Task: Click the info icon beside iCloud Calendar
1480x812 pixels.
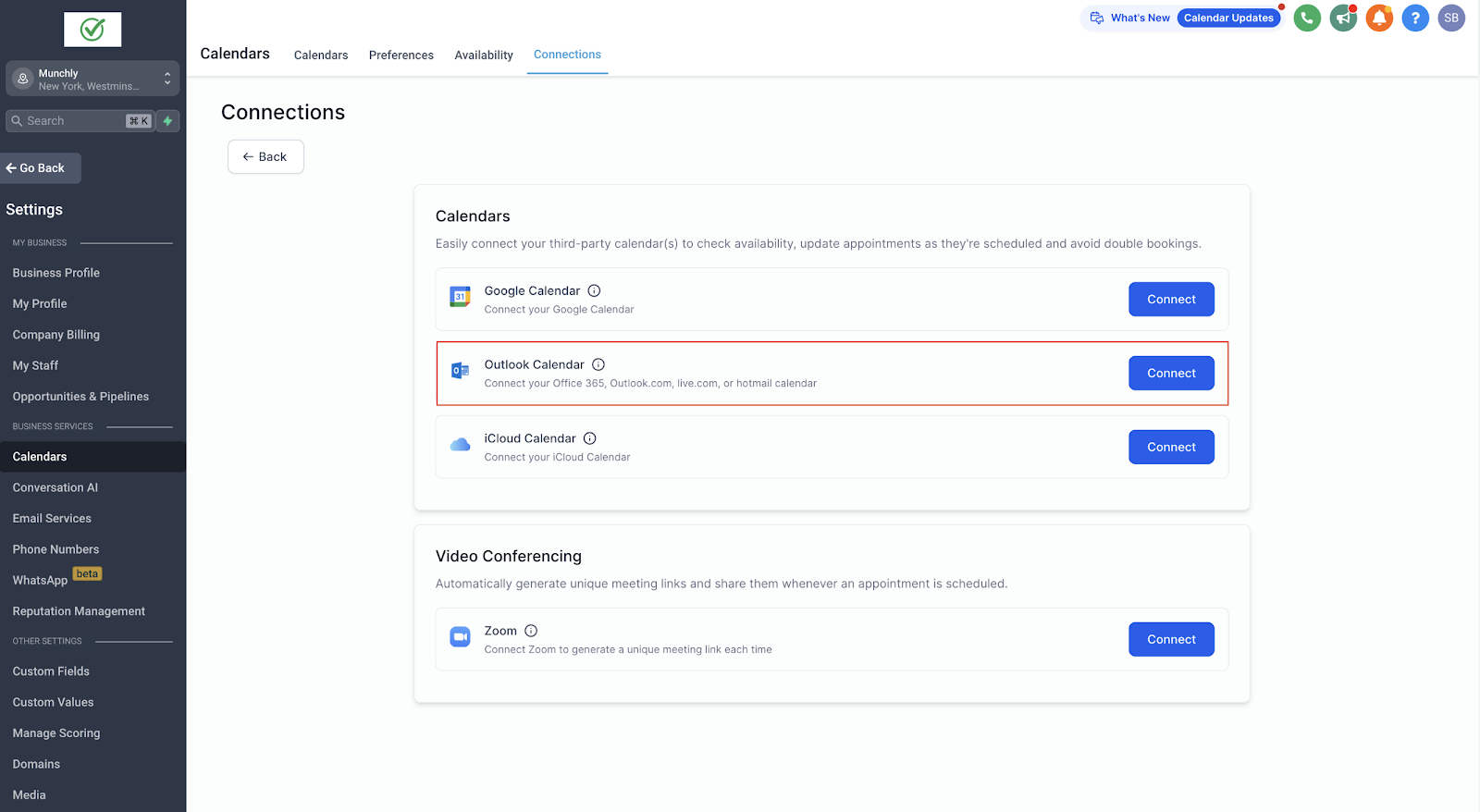Action: click(x=590, y=438)
